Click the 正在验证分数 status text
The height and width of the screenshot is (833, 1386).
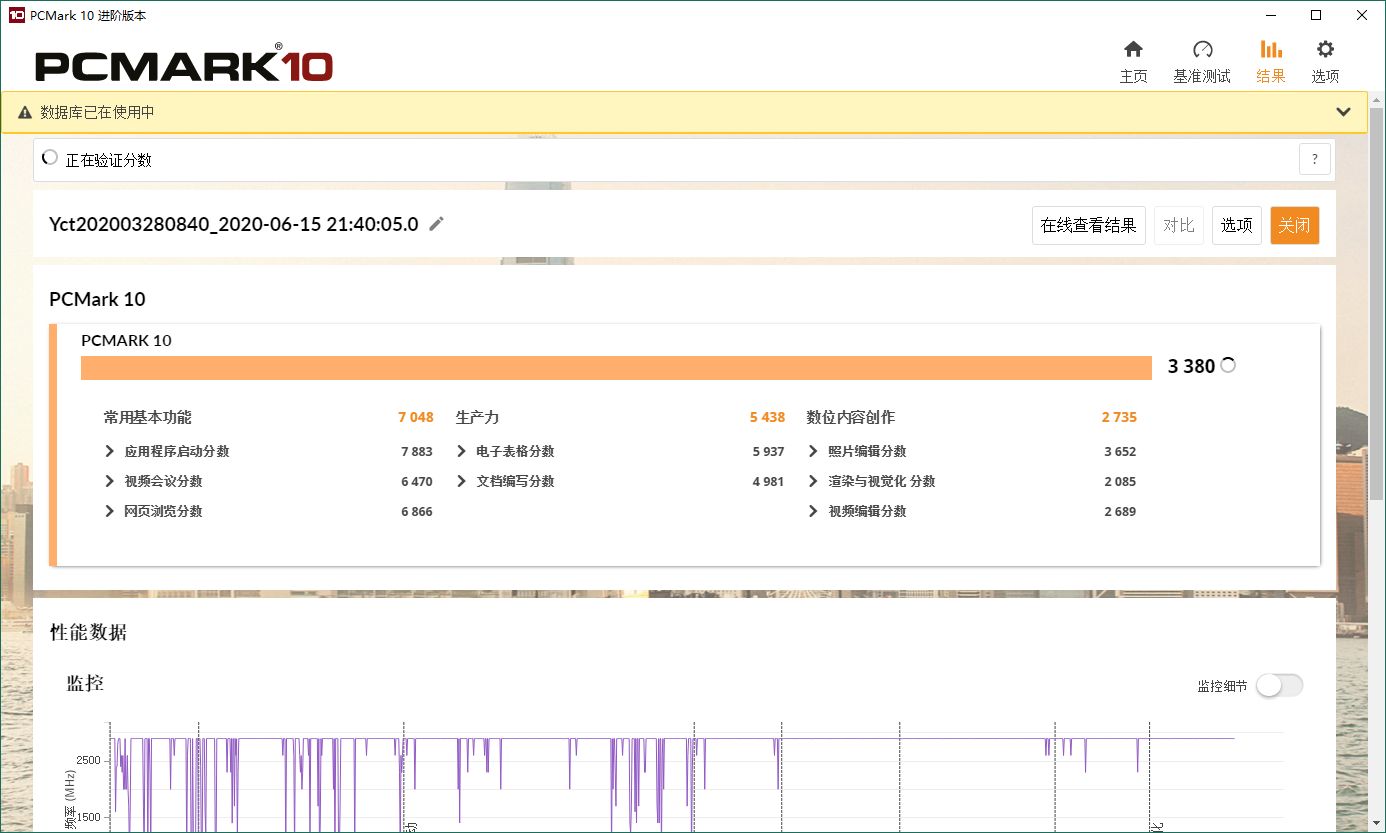[x=108, y=160]
